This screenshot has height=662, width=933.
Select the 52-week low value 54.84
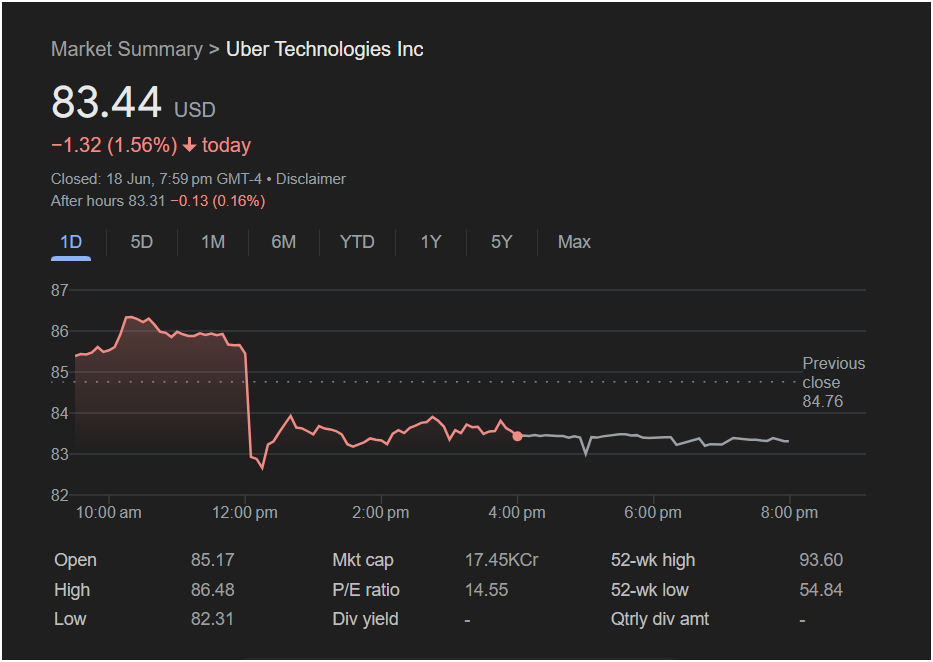click(821, 590)
